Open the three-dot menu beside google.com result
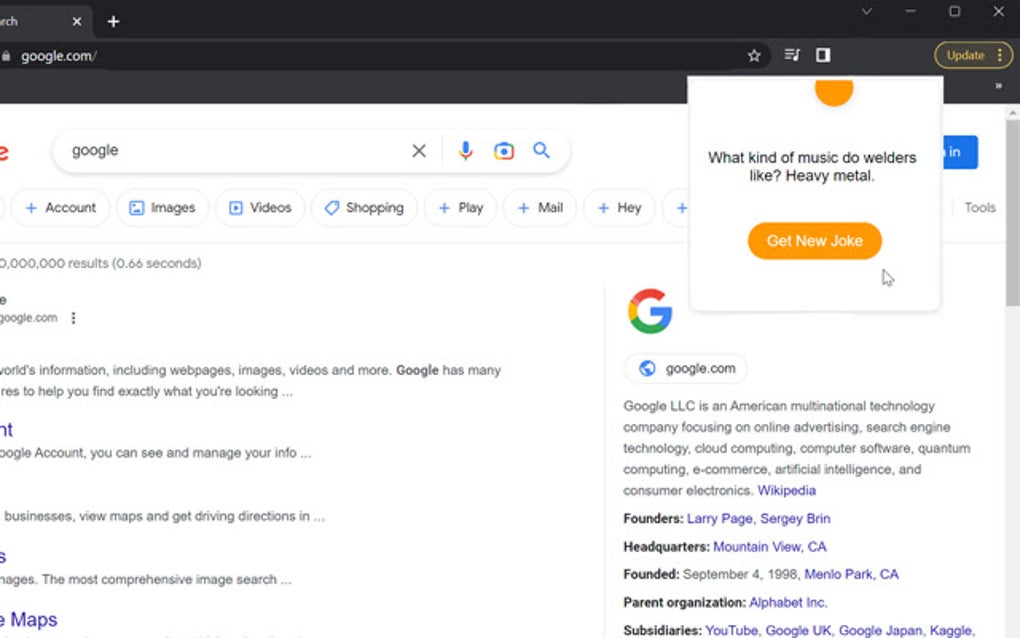Viewport: 1020px width, 638px height. [73, 317]
